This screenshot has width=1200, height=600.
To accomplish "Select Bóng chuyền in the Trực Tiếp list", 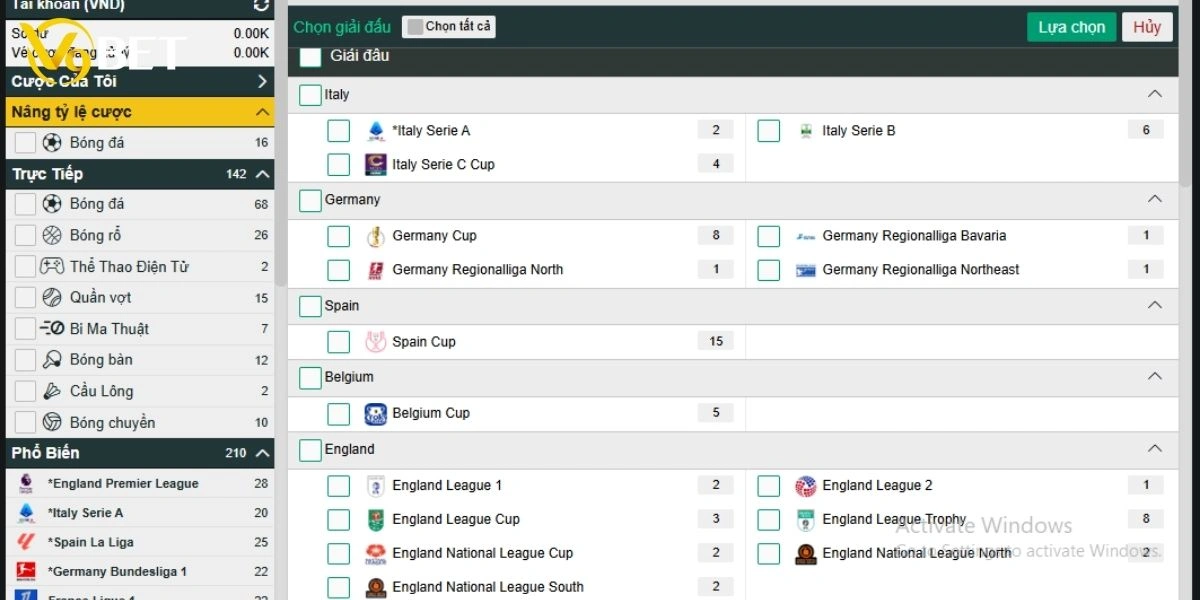I will tap(139, 422).
